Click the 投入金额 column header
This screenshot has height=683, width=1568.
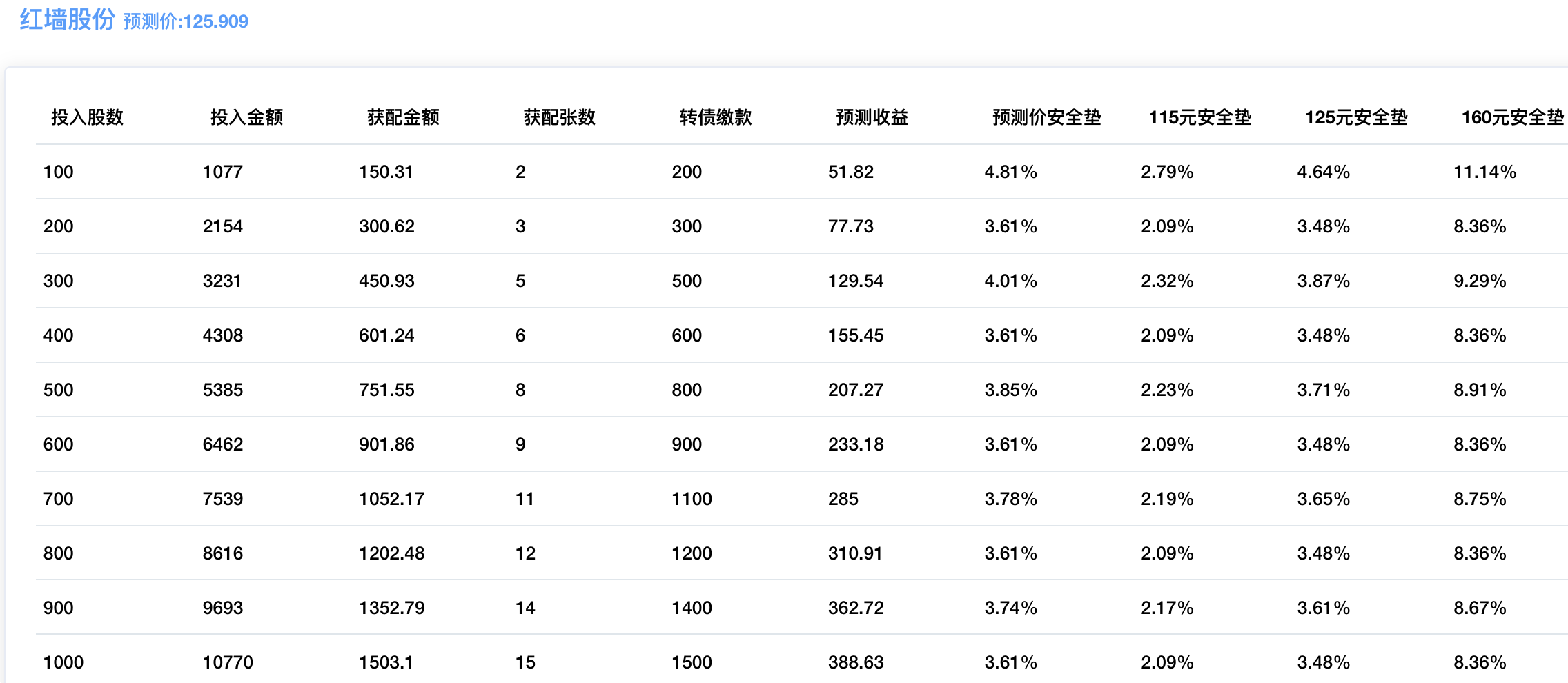pyautogui.click(x=246, y=117)
